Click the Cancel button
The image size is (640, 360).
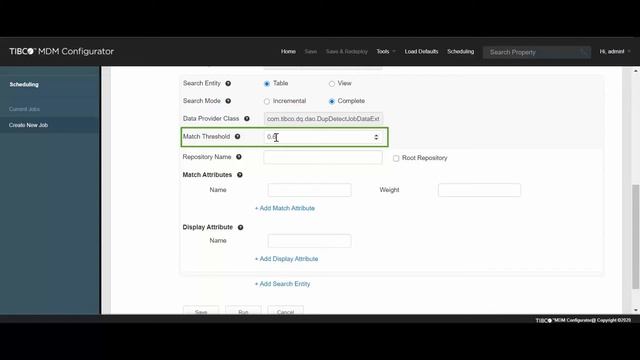(x=285, y=310)
